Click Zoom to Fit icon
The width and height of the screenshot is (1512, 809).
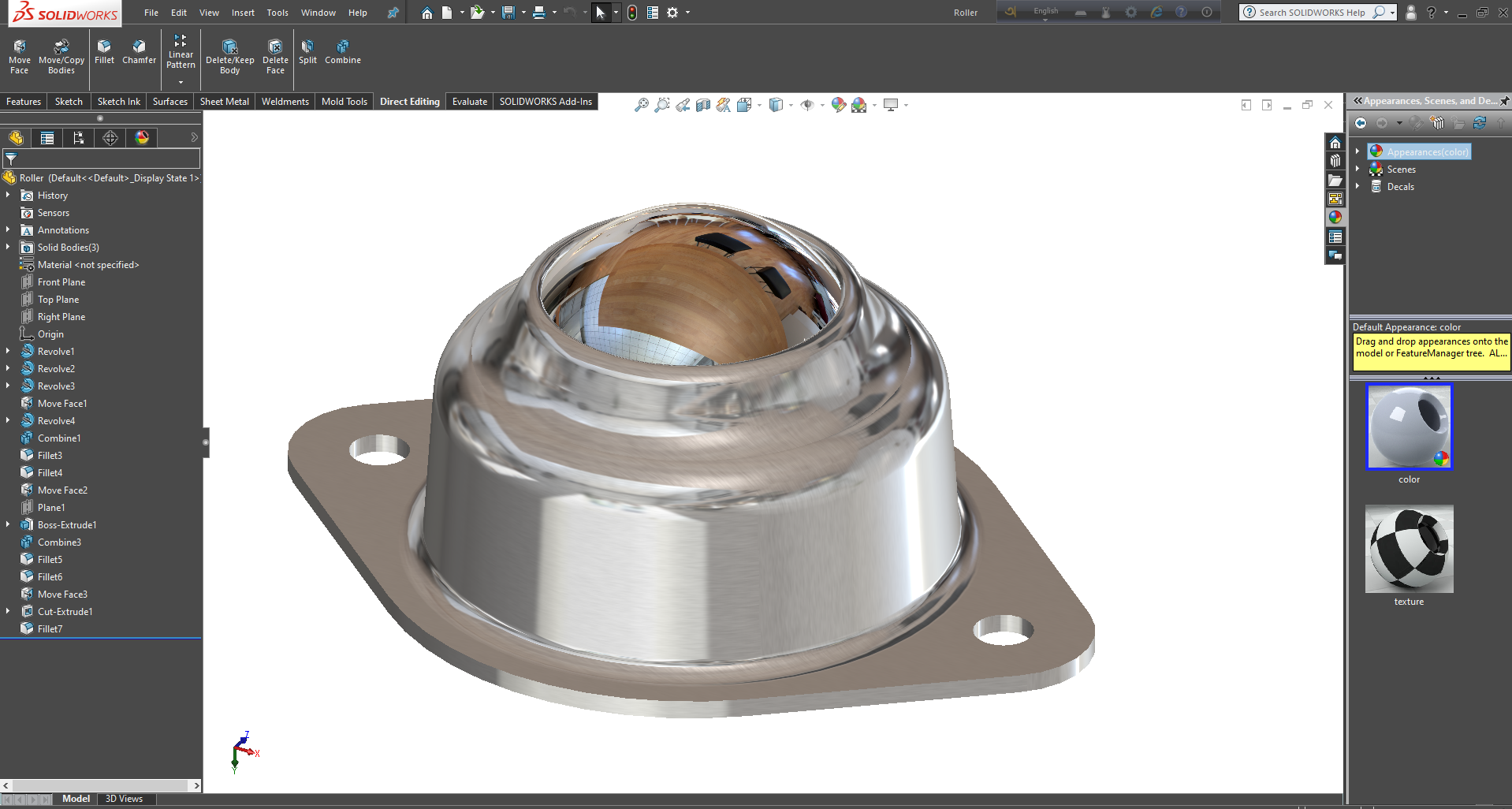642,105
